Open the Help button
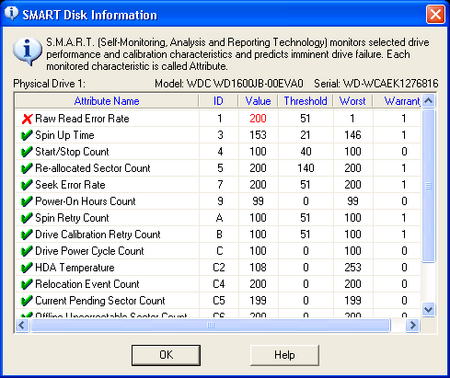The width and height of the screenshot is (450, 378). coord(284,355)
